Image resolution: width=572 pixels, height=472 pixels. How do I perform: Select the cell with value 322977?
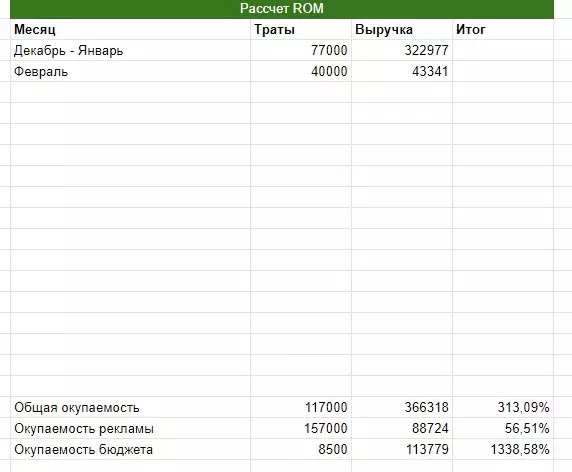[402, 50]
